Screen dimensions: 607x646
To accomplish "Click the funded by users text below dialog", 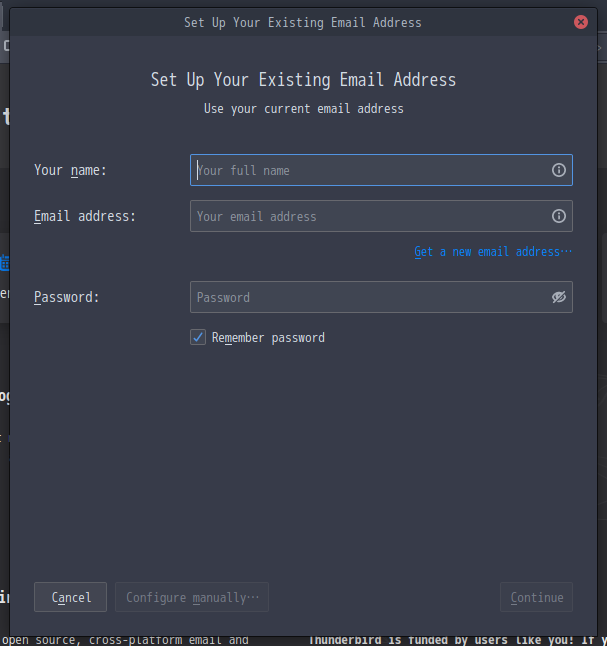I will click(x=457, y=641).
